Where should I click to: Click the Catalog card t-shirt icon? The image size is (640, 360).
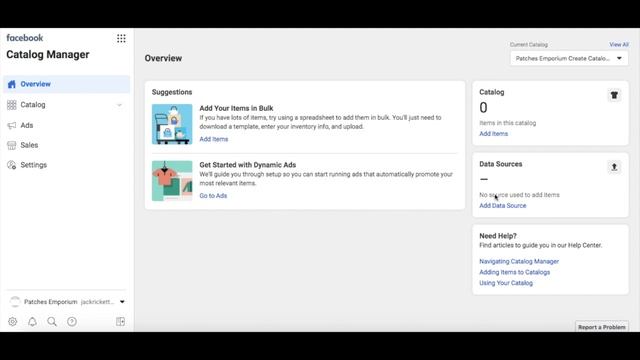pyautogui.click(x=614, y=95)
